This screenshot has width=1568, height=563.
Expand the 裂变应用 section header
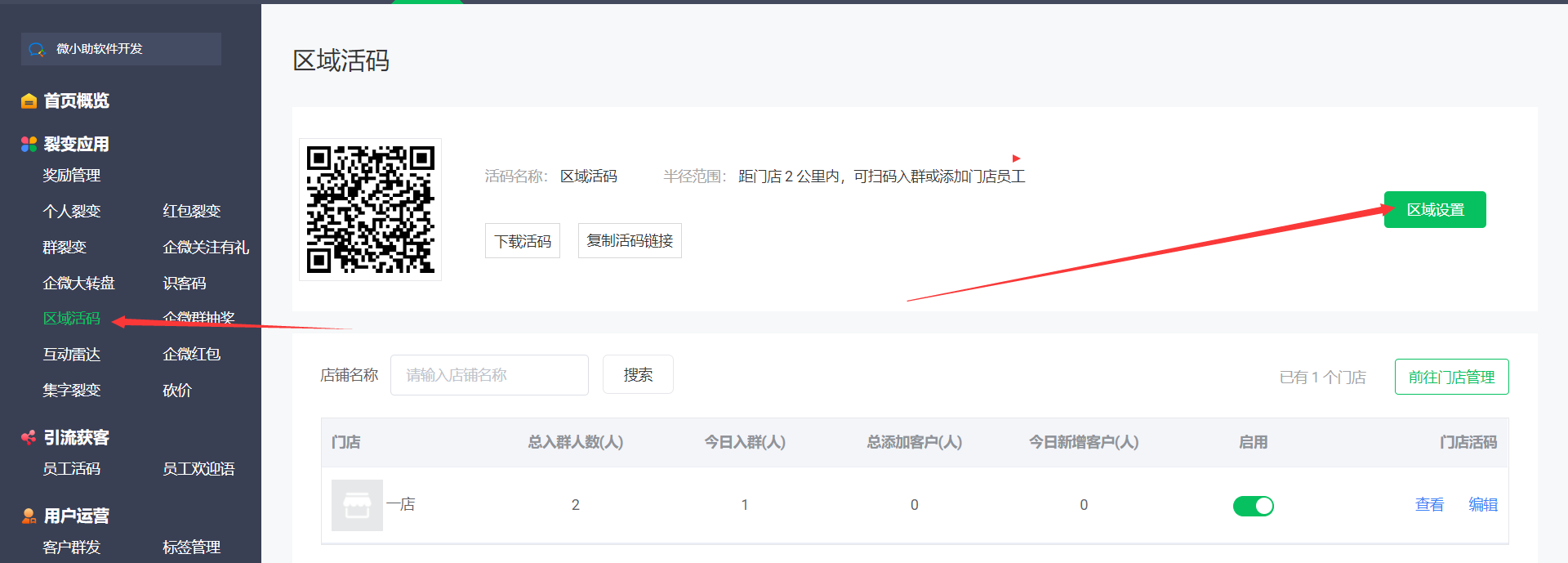(x=76, y=144)
